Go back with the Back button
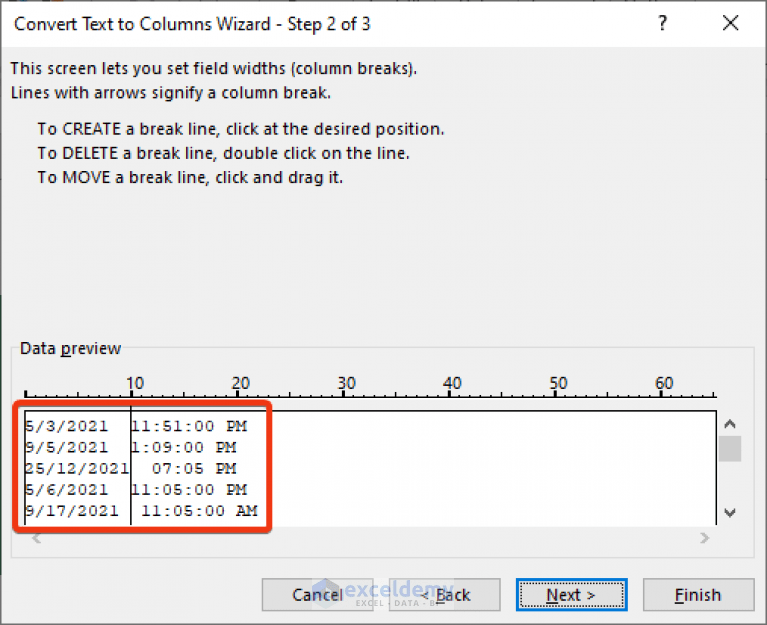Viewport: 767px width, 625px height. tap(444, 595)
